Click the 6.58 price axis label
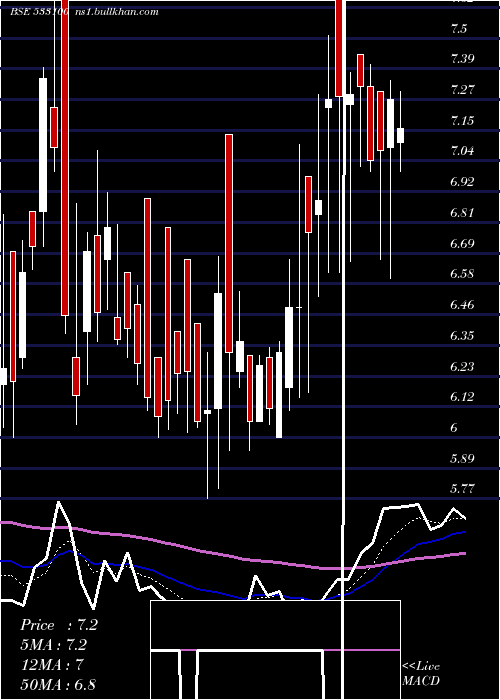Viewport: 500px width, 700px height. tap(462, 274)
